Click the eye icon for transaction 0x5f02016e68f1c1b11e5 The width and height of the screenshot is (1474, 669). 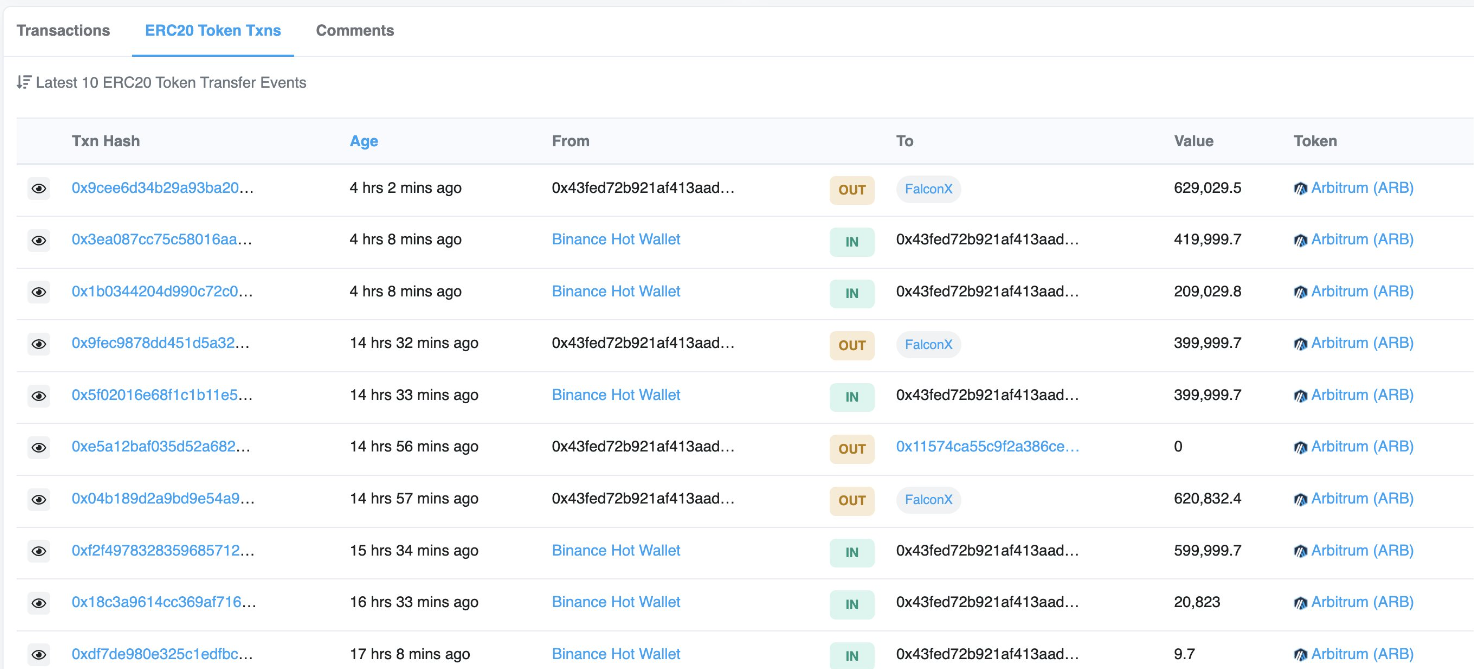(39, 396)
